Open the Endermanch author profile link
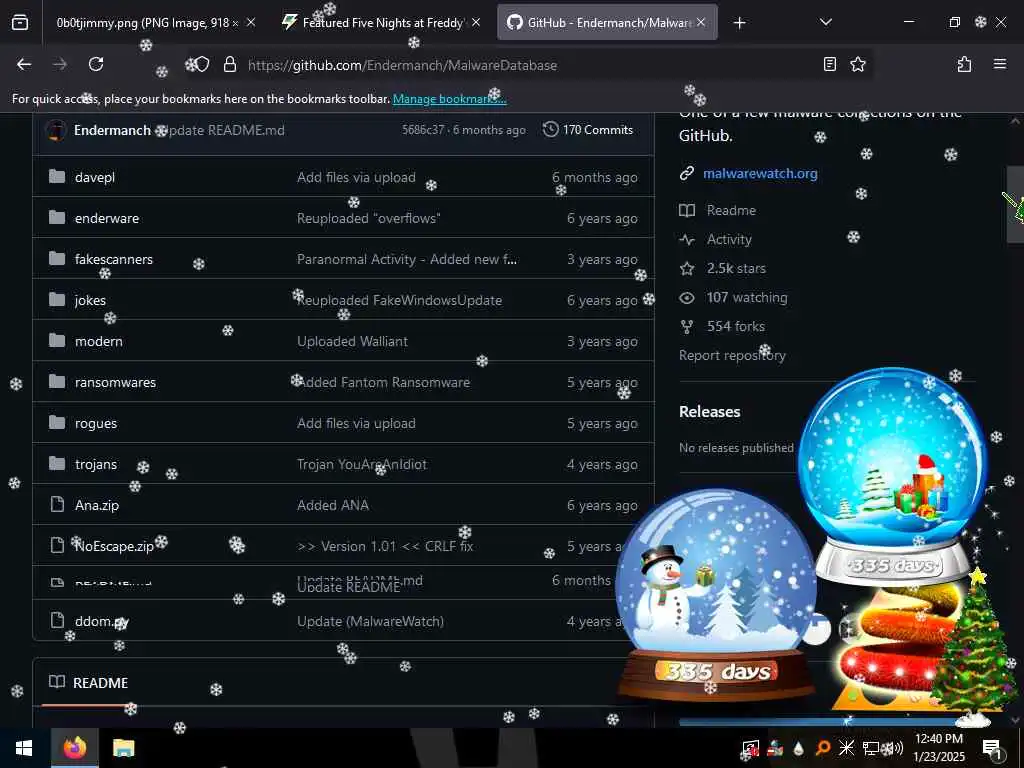 (112, 130)
